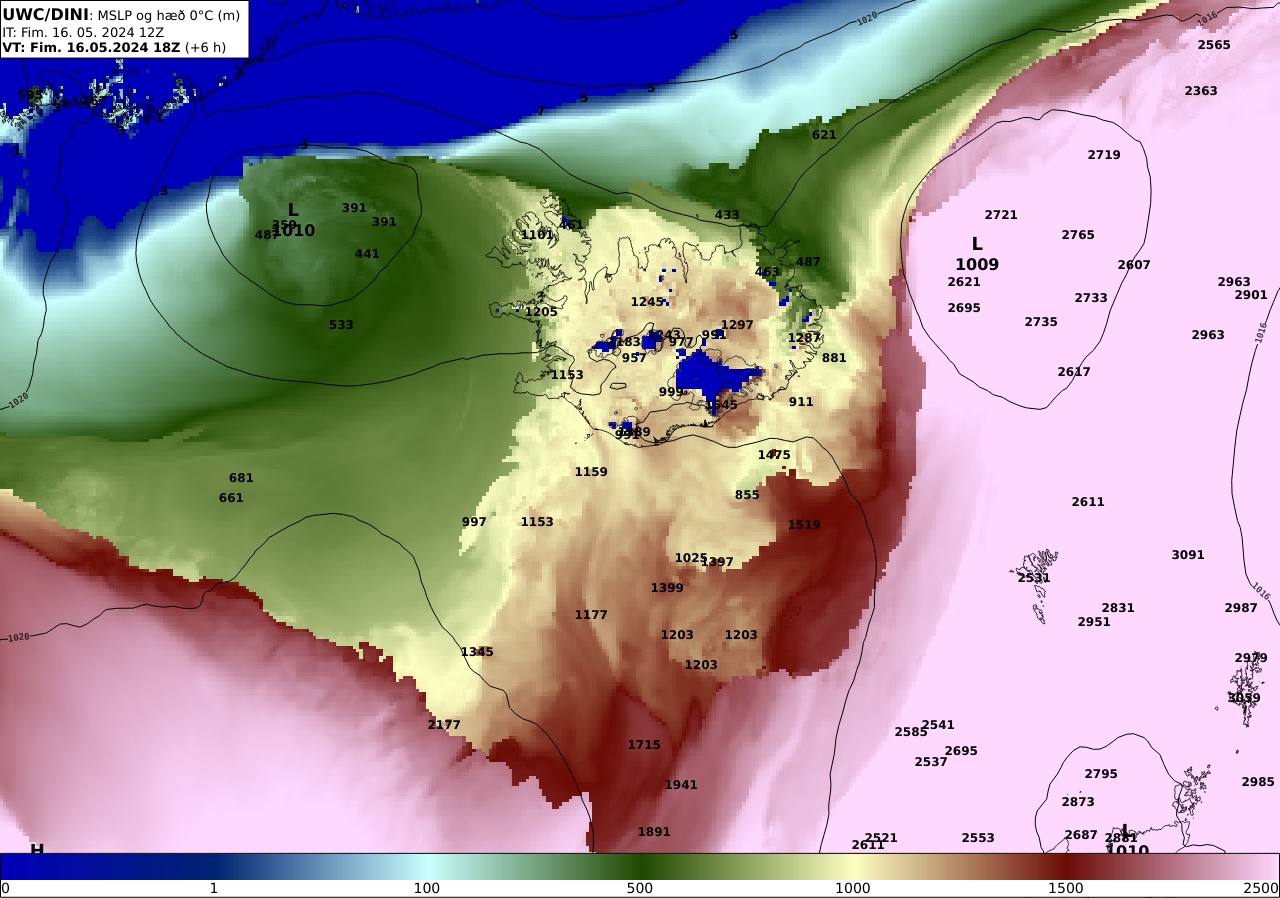Click the height value 1025
Screen dimensions: 1280x898
click(691, 558)
